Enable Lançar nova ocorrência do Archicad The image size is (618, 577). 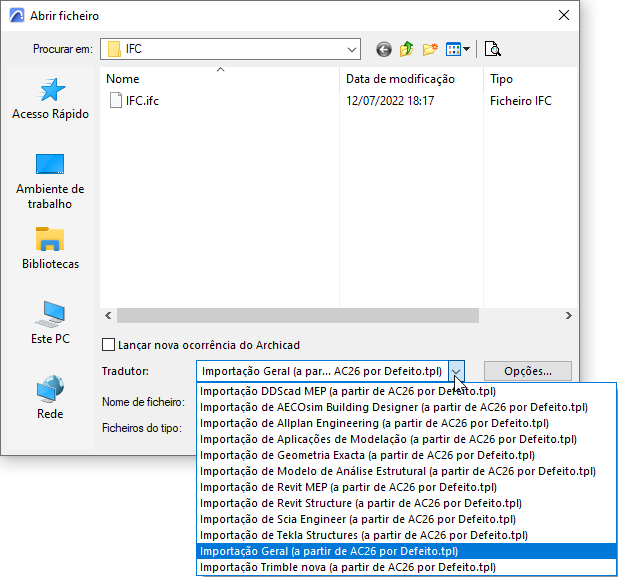(108, 345)
